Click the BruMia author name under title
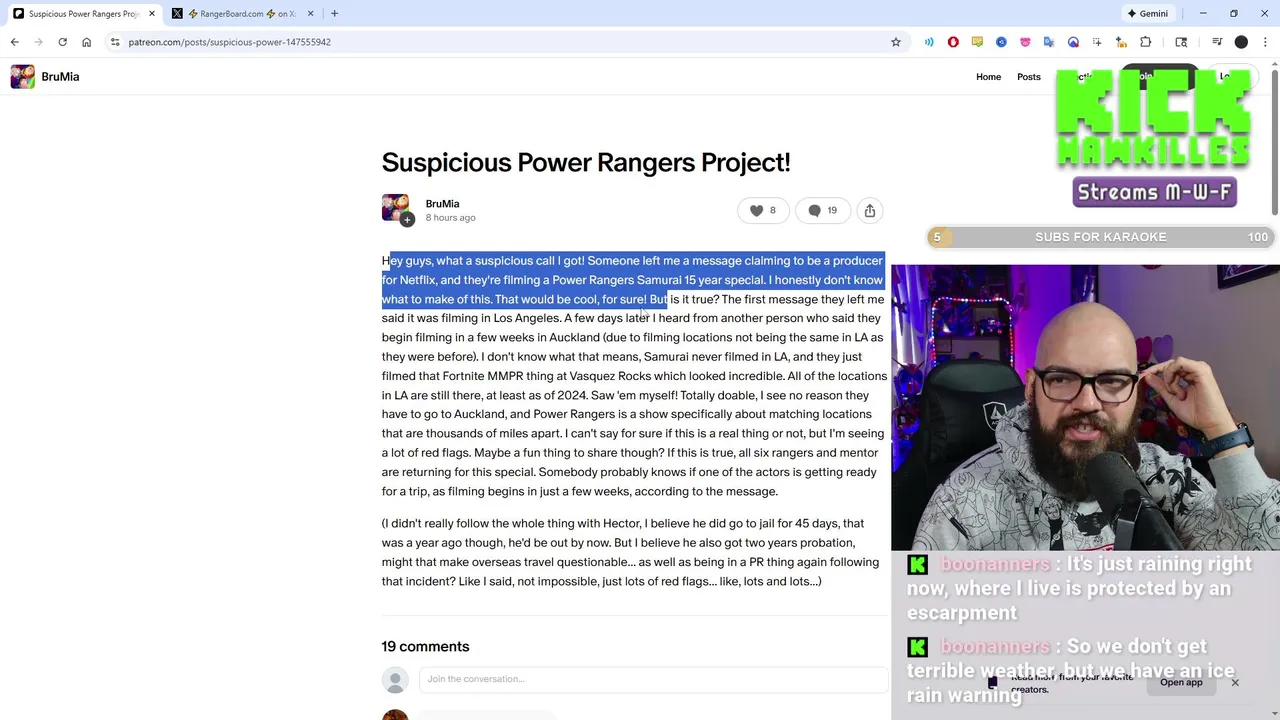The height and width of the screenshot is (720, 1280). coord(442,204)
